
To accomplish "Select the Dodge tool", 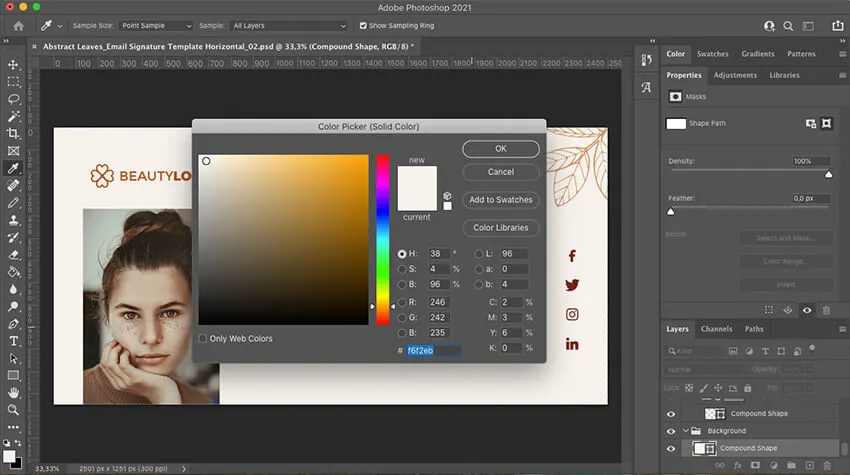I will point(14,306).
